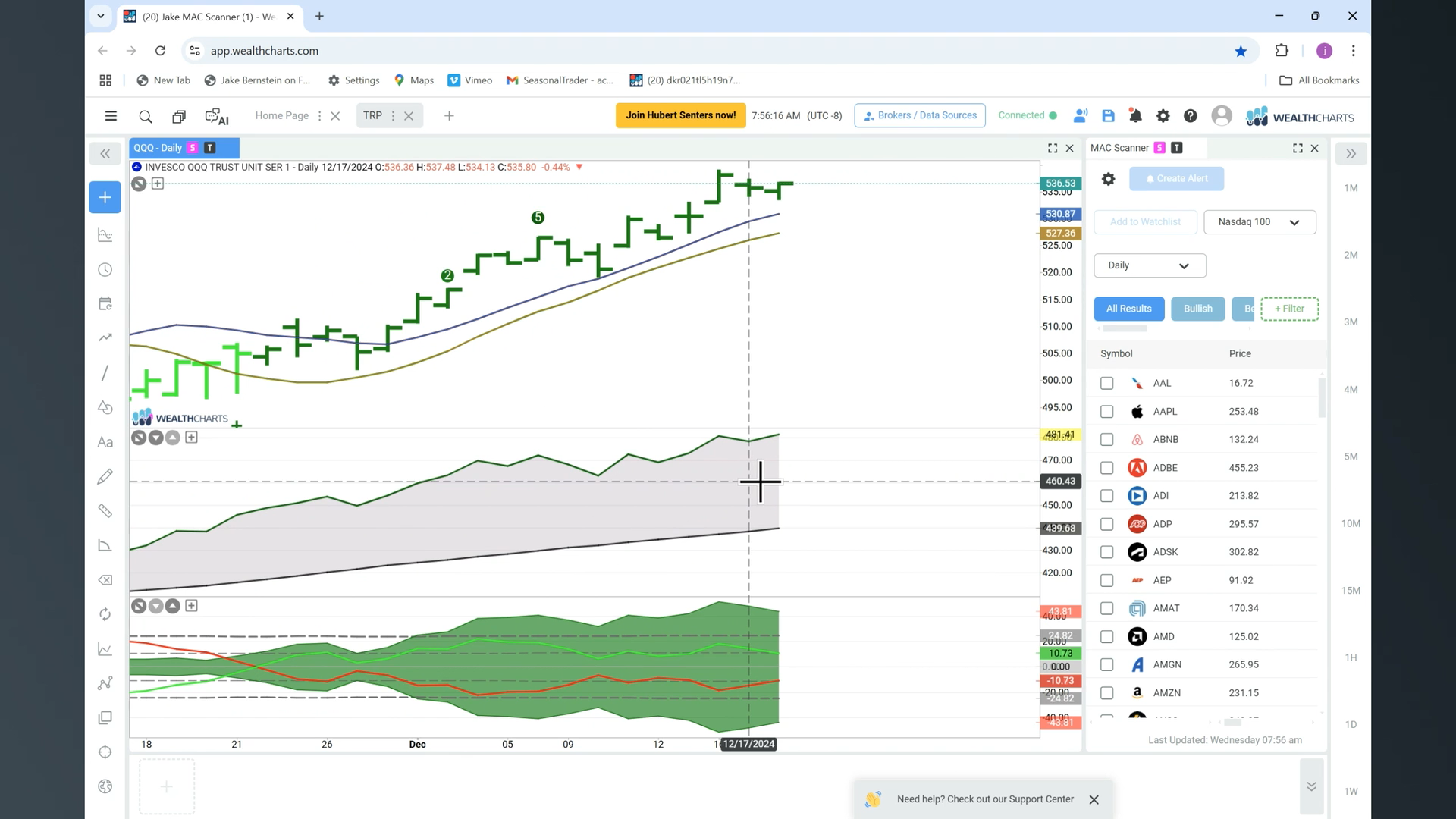Tick the ADI checkbox
This screenshot has width=1456, height=819.
pos(1107,496)
